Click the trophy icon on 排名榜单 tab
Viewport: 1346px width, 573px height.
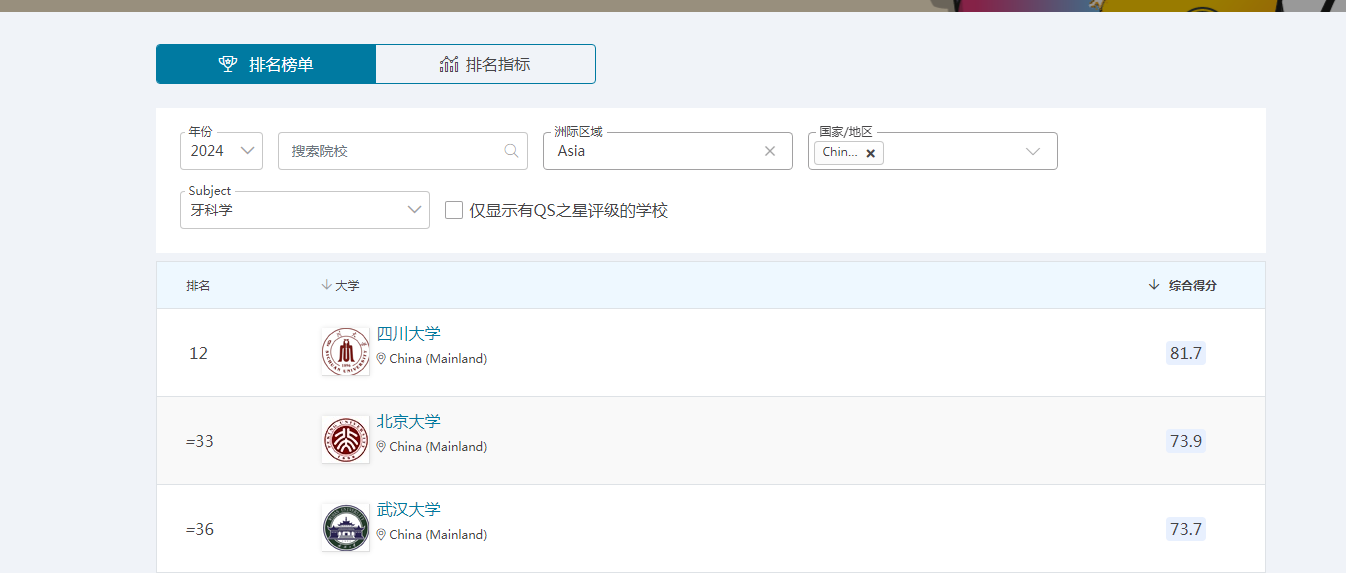pos(228,64)
